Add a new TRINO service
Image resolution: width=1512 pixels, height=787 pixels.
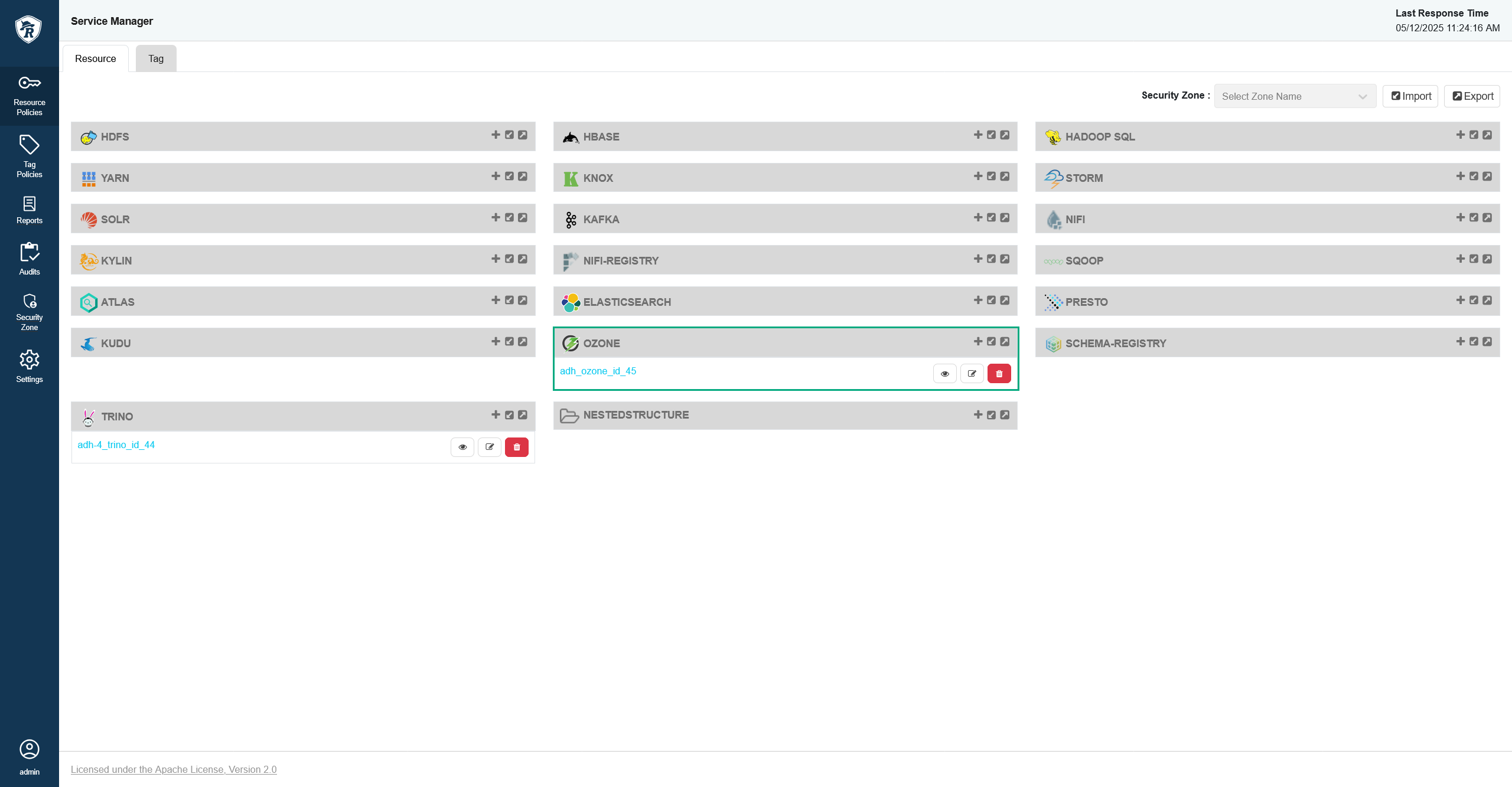(496, 415)
